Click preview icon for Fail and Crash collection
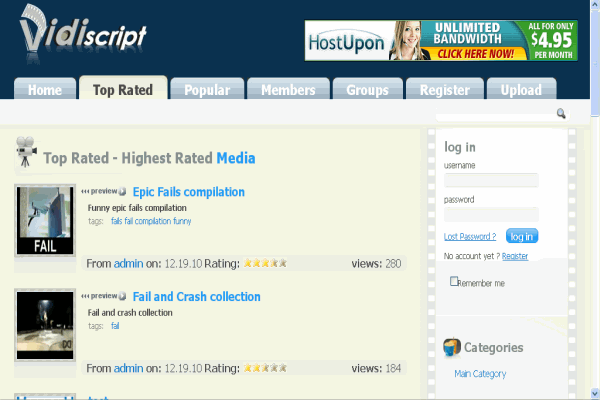This screenshot has width=600, height=400. point(103,297)
